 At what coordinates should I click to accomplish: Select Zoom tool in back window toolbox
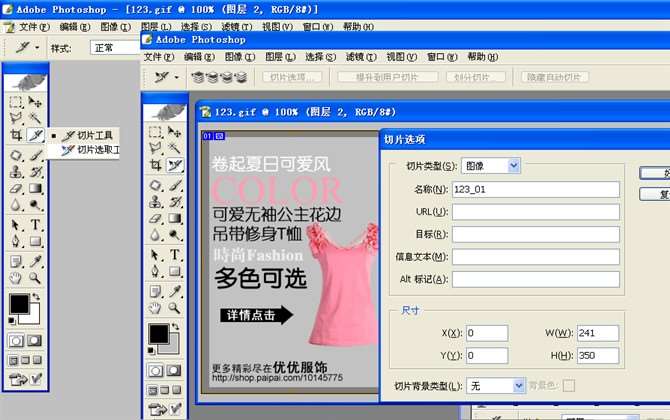tap(35, 279)
